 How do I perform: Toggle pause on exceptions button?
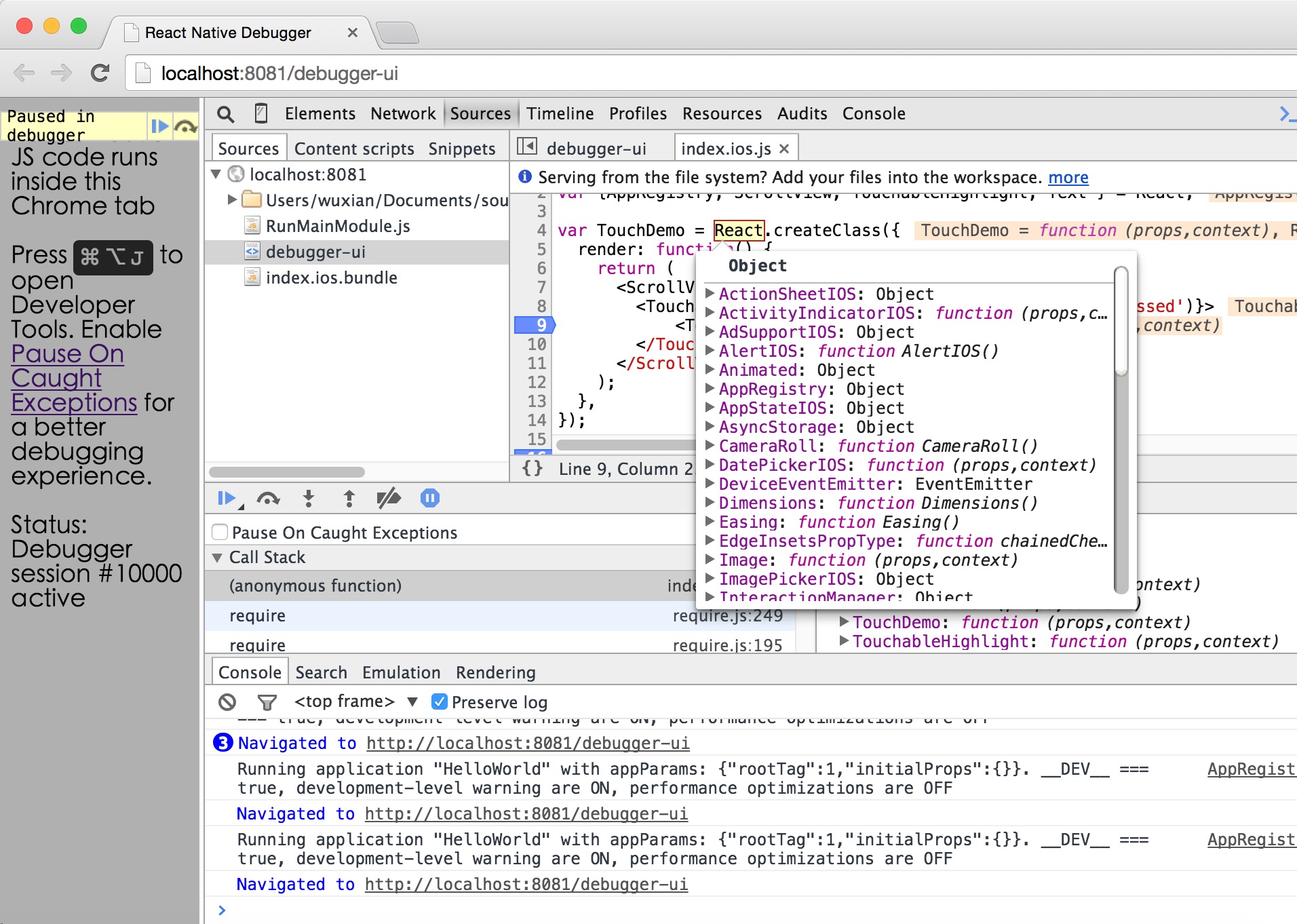[x=430, y=499]
